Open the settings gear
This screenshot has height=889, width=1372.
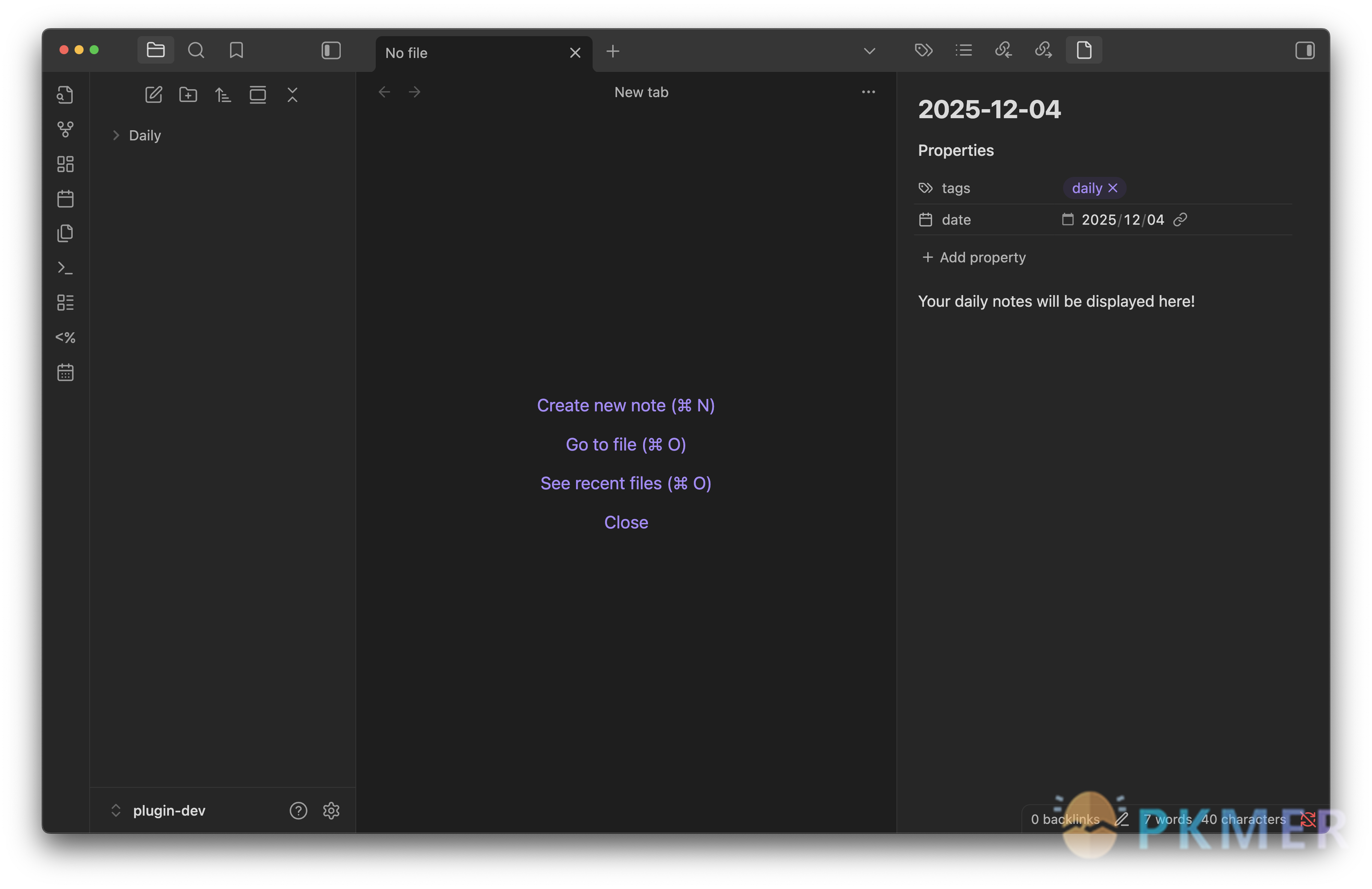click(331, 811)
